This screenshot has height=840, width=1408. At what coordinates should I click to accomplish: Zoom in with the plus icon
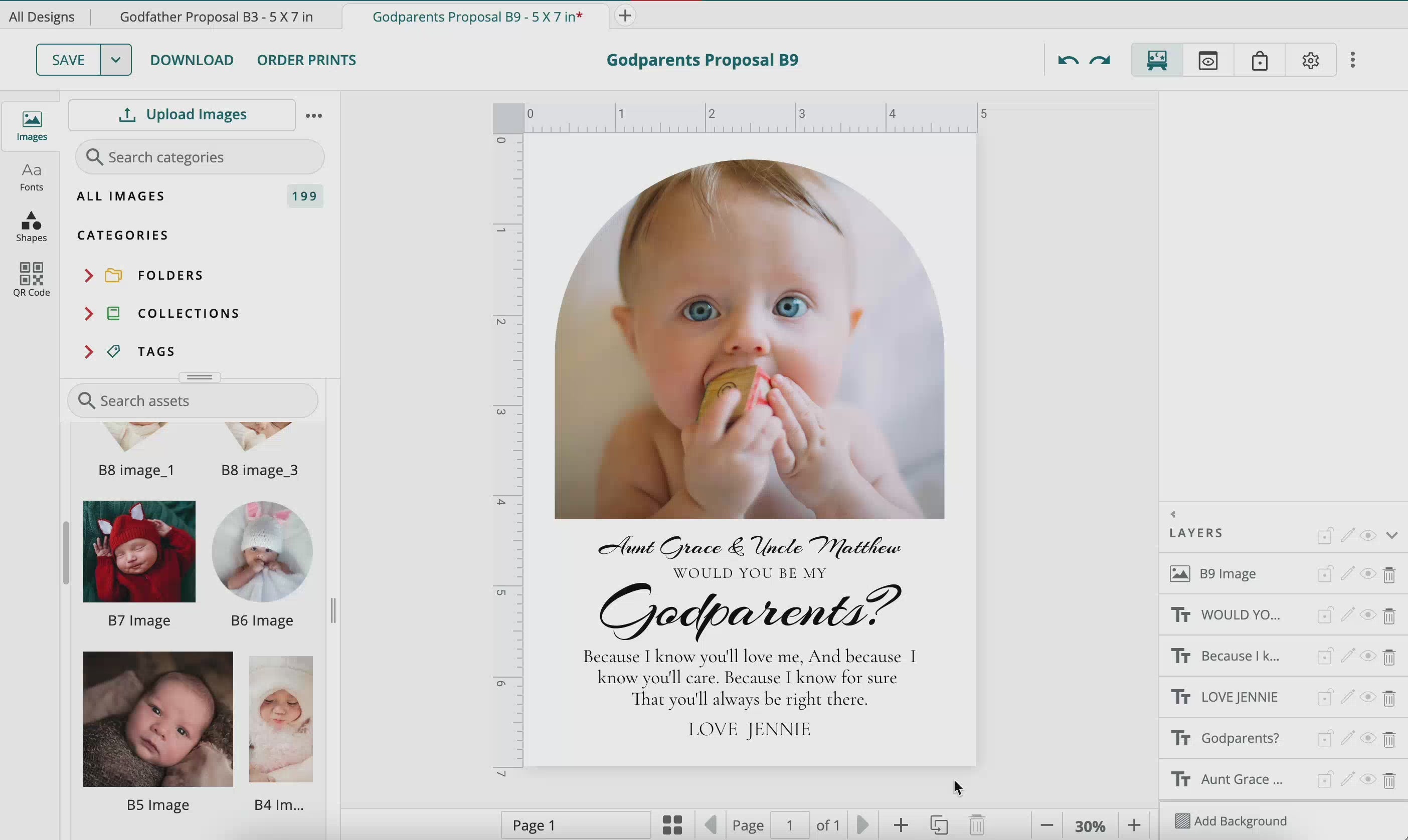tap(1134, 825)
